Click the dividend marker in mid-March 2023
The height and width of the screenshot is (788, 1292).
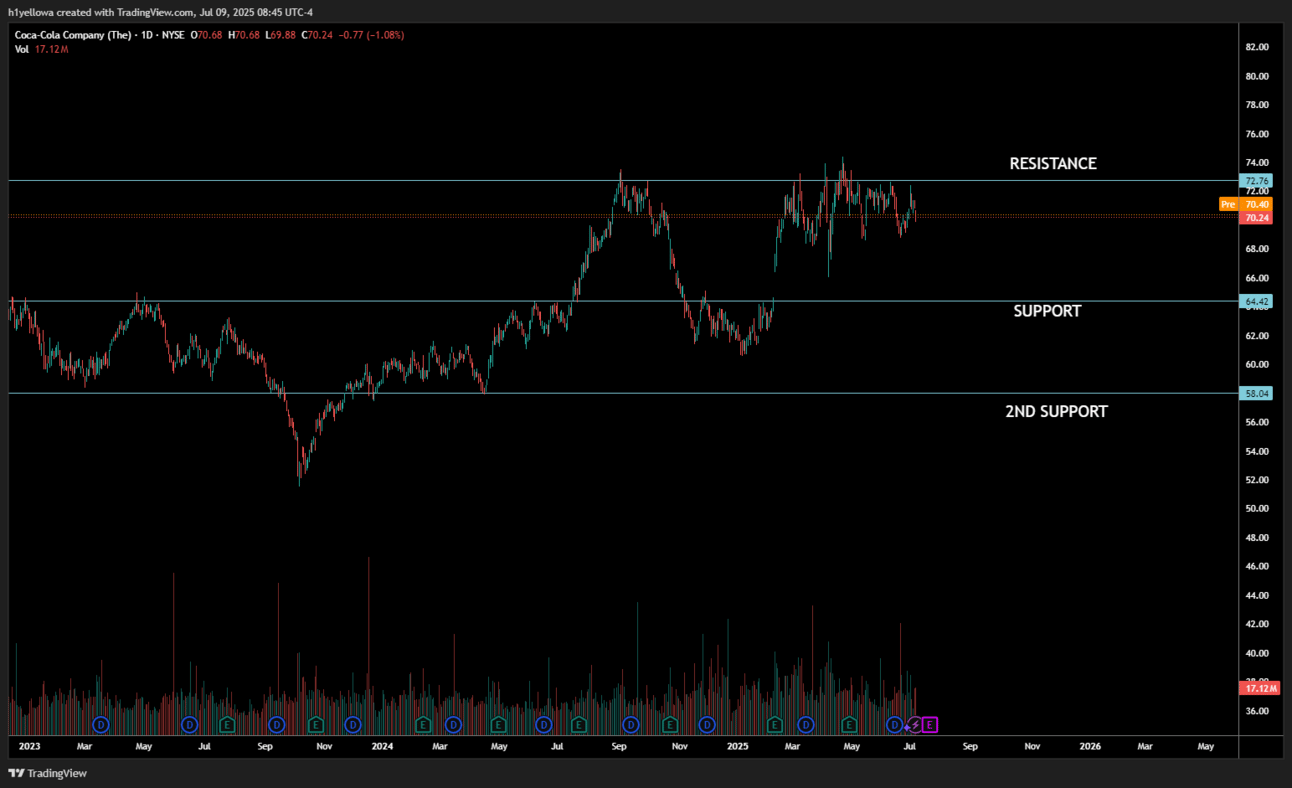[100, 724]
